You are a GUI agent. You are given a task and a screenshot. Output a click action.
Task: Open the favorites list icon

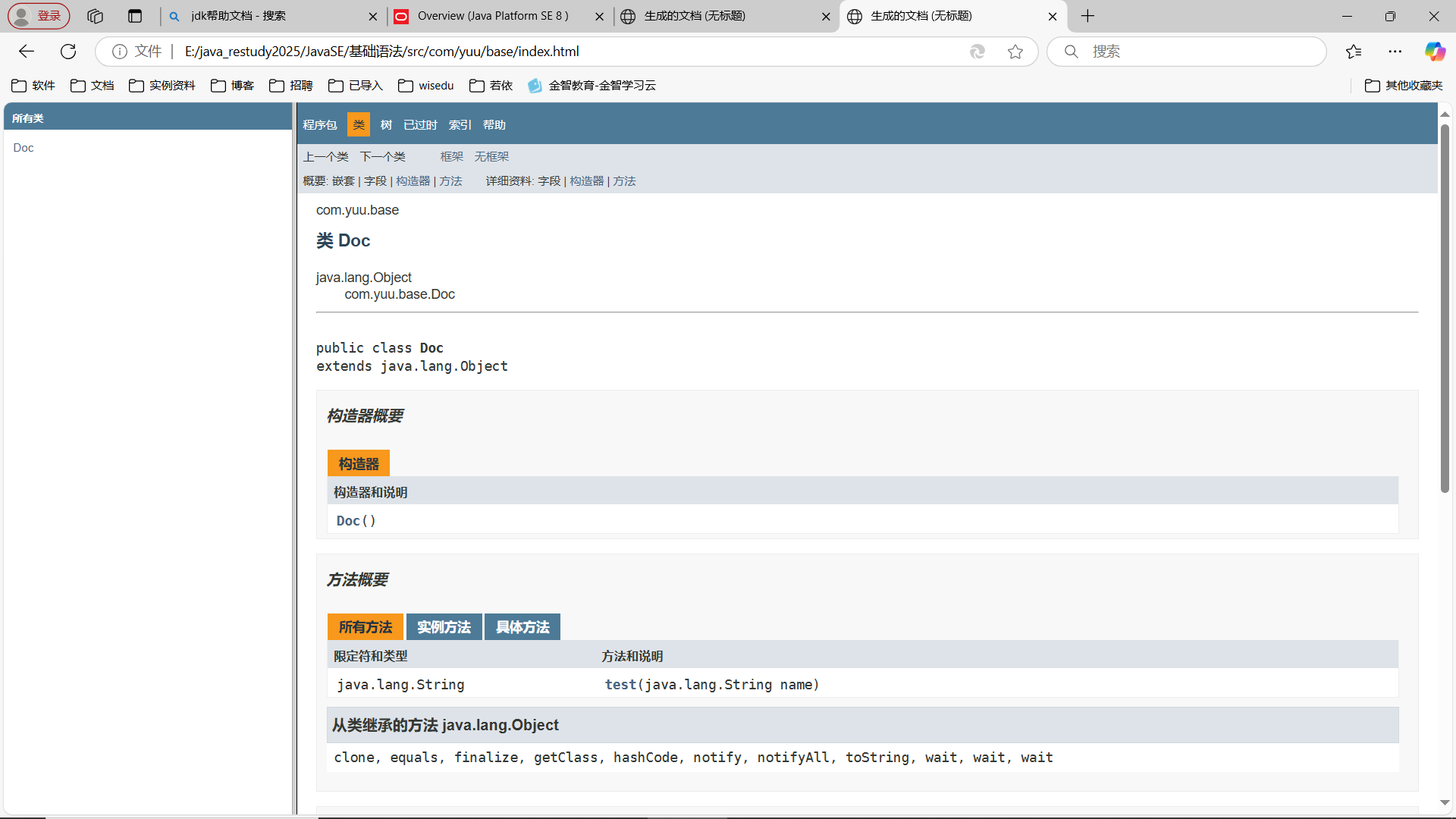point(1354,52)
